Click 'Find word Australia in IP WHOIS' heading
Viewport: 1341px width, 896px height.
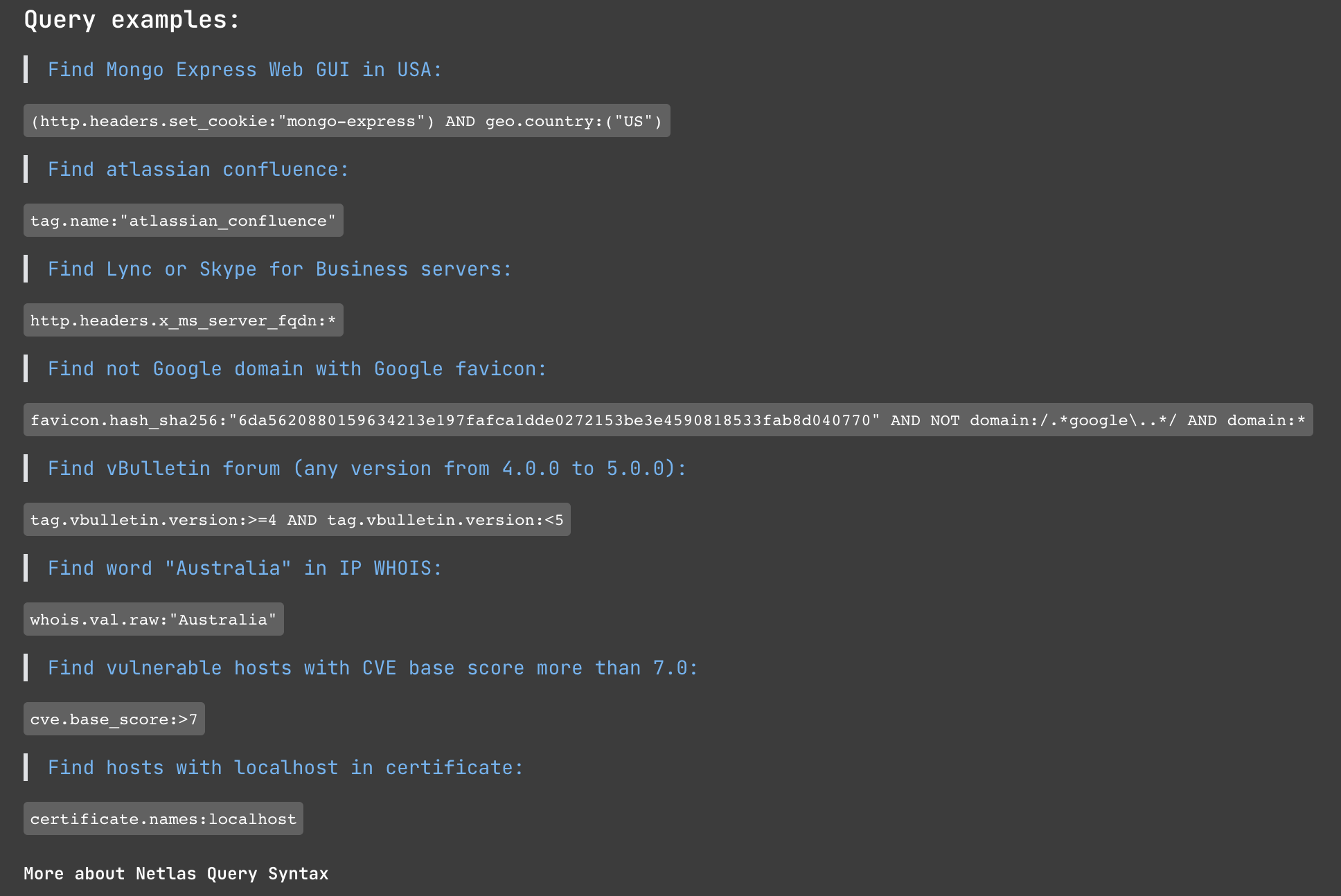tap(245, 568)
